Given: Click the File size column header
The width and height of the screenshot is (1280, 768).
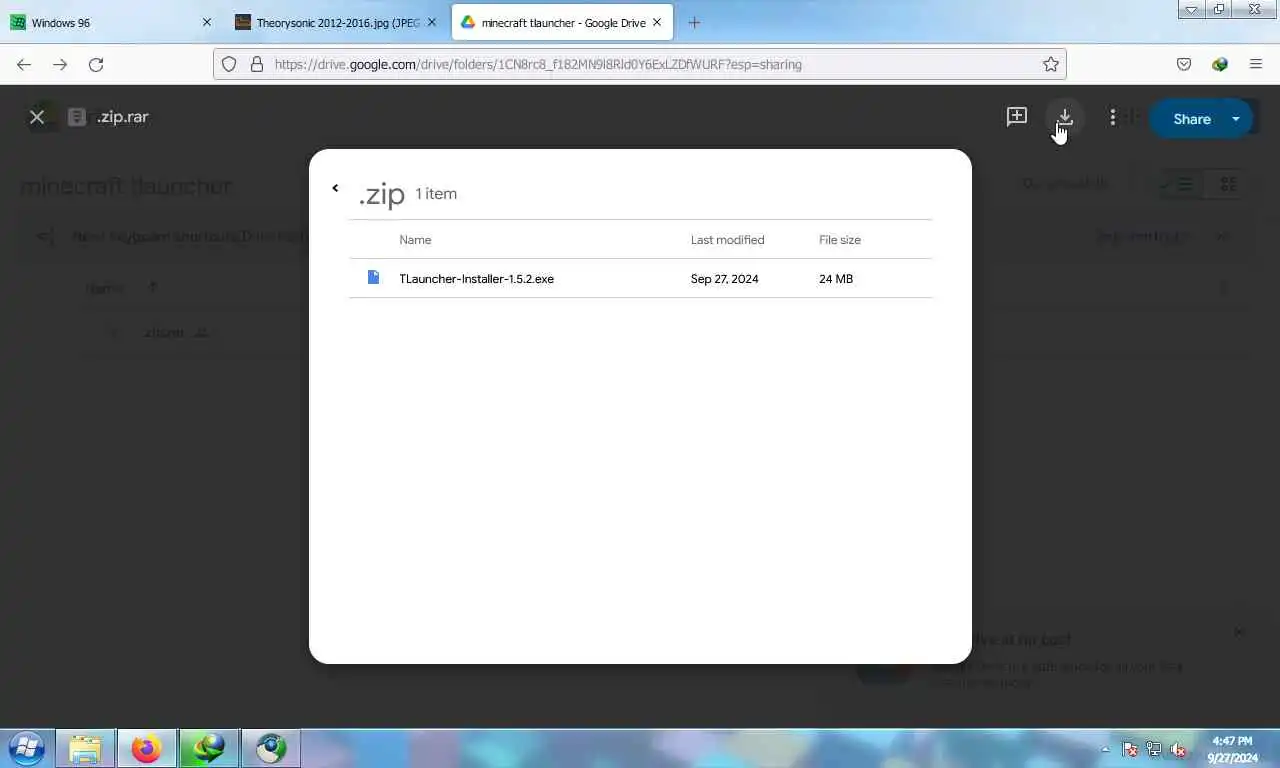Looking at the screenshot, I should click(x=840, y=240).
